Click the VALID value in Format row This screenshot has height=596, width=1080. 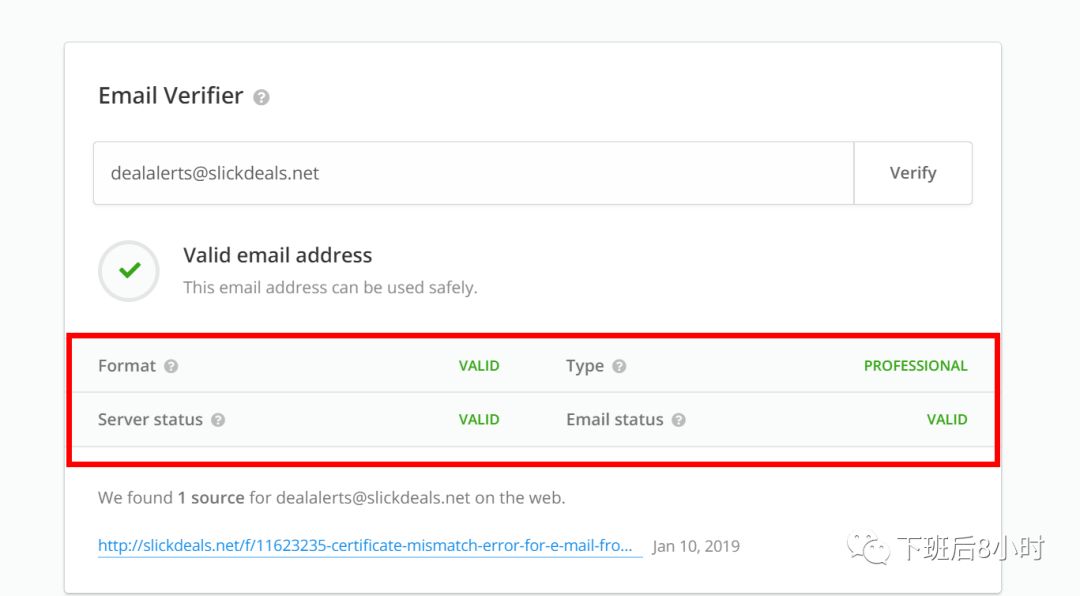tap(479, 366)
